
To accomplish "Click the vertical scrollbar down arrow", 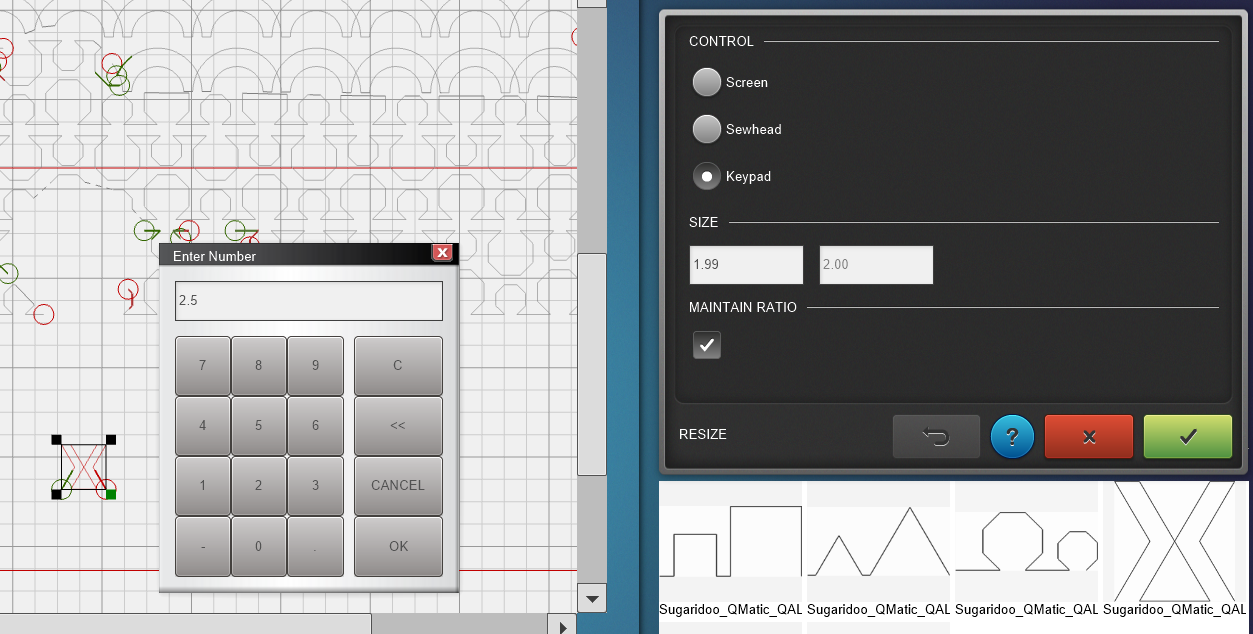I will coord(592,599).
